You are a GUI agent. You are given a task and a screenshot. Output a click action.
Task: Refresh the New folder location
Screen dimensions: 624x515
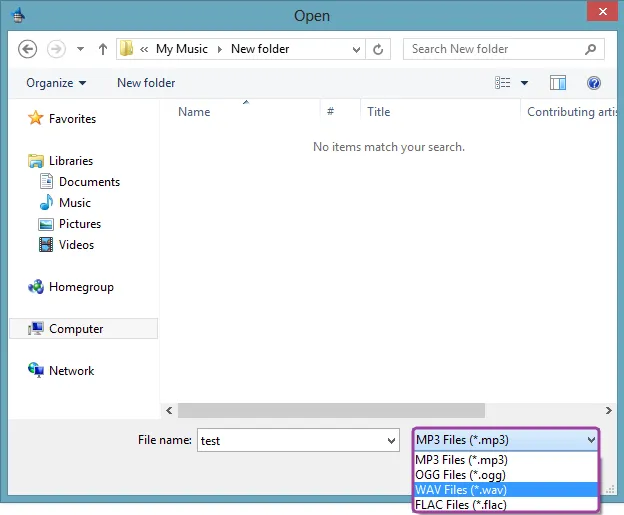pyautogui.click(x=378, y=49)
